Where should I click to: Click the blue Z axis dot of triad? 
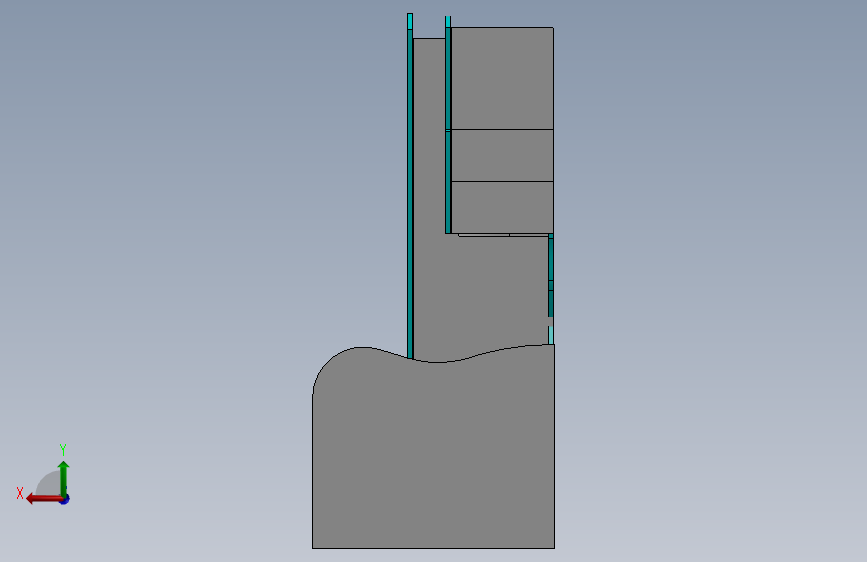[65, 500]
